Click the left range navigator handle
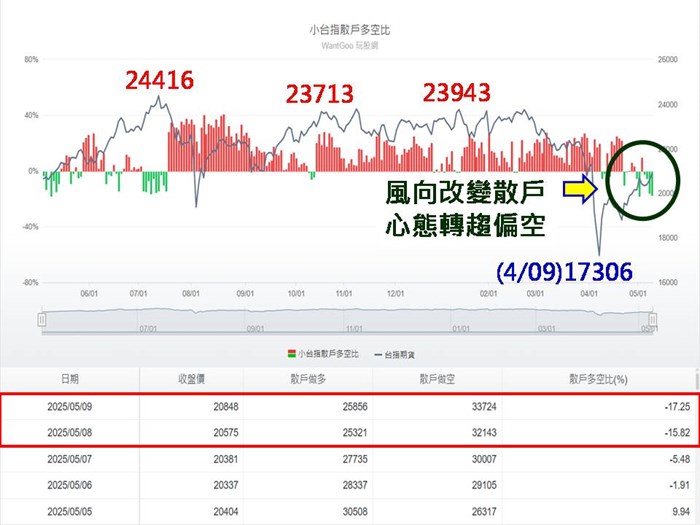 pos(41,319)
